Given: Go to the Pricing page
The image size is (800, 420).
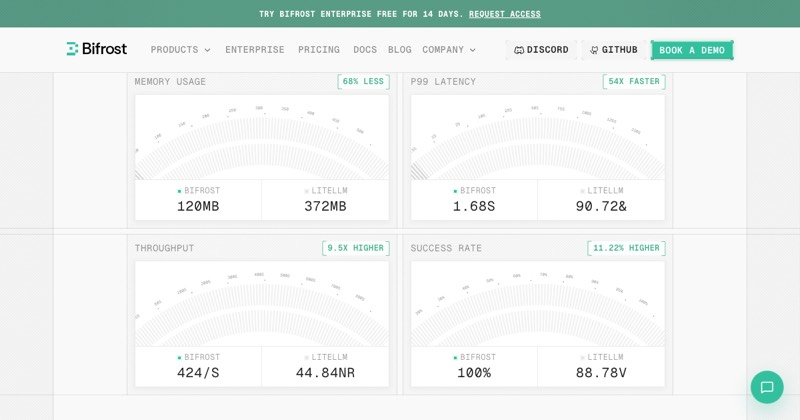Looking at the screenshot, I should click(319, 50).
